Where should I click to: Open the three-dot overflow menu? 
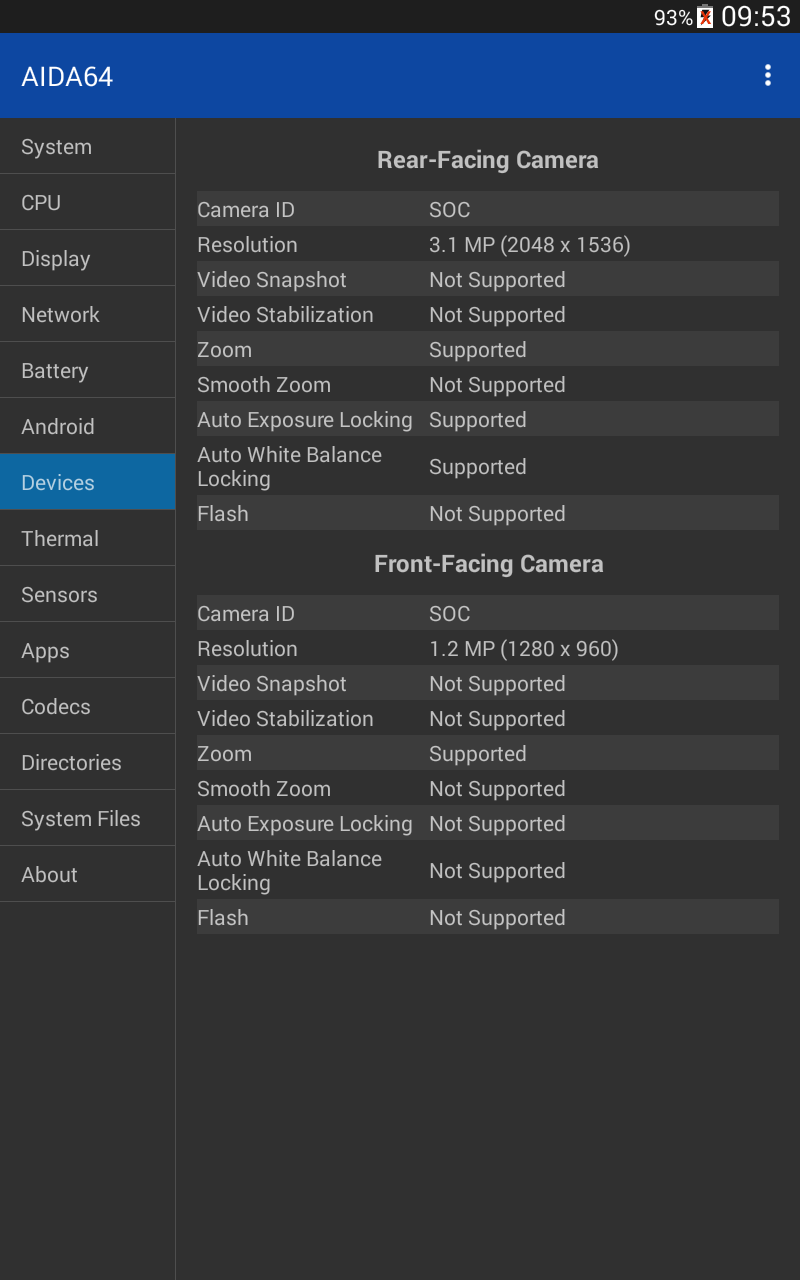767,76
